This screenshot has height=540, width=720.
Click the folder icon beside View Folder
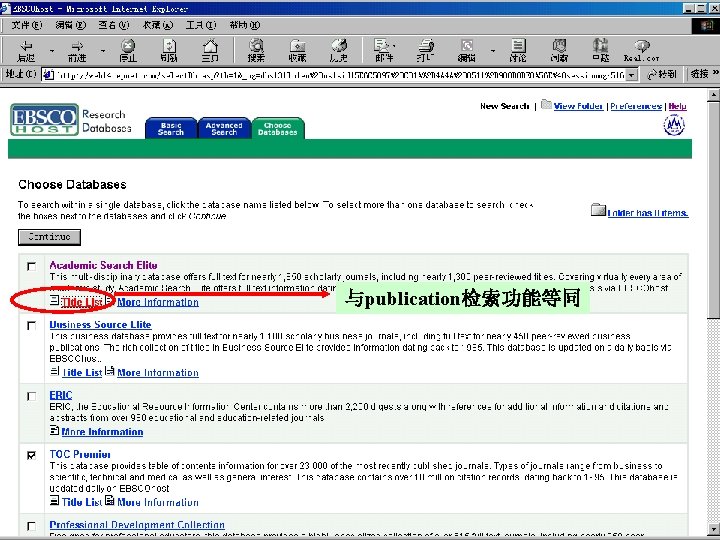tap(546, 104)
